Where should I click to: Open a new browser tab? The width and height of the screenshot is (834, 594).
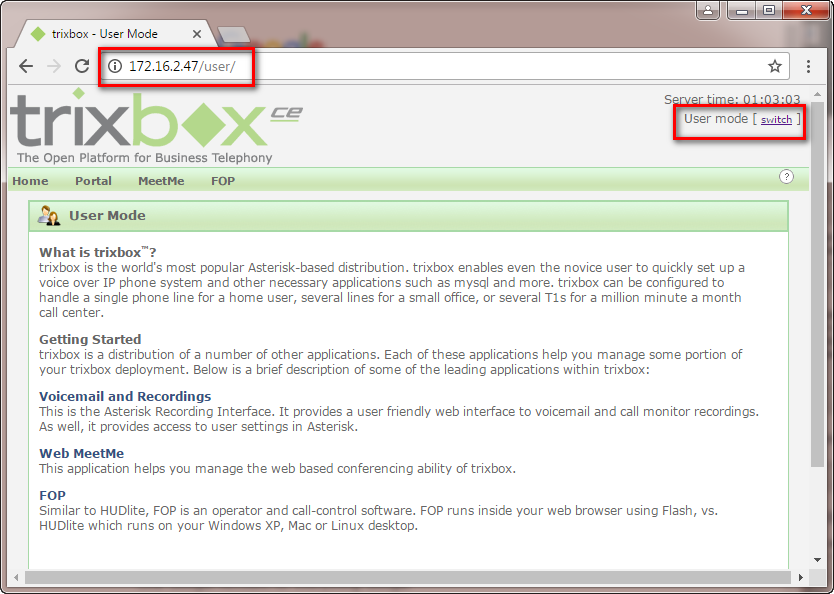pyautogui.click(x=232, y=33)
